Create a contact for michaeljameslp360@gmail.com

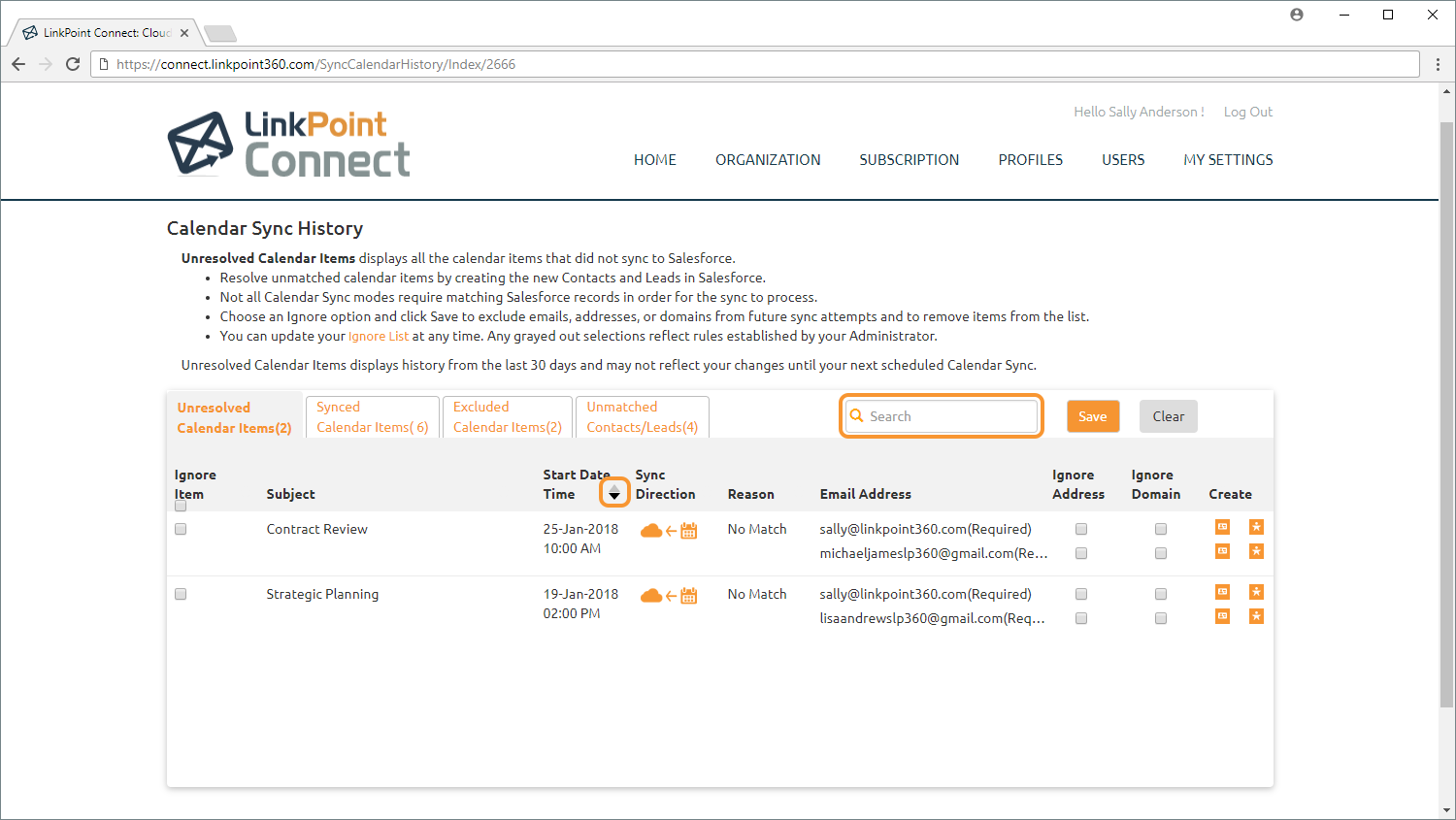click(1222, 551)
